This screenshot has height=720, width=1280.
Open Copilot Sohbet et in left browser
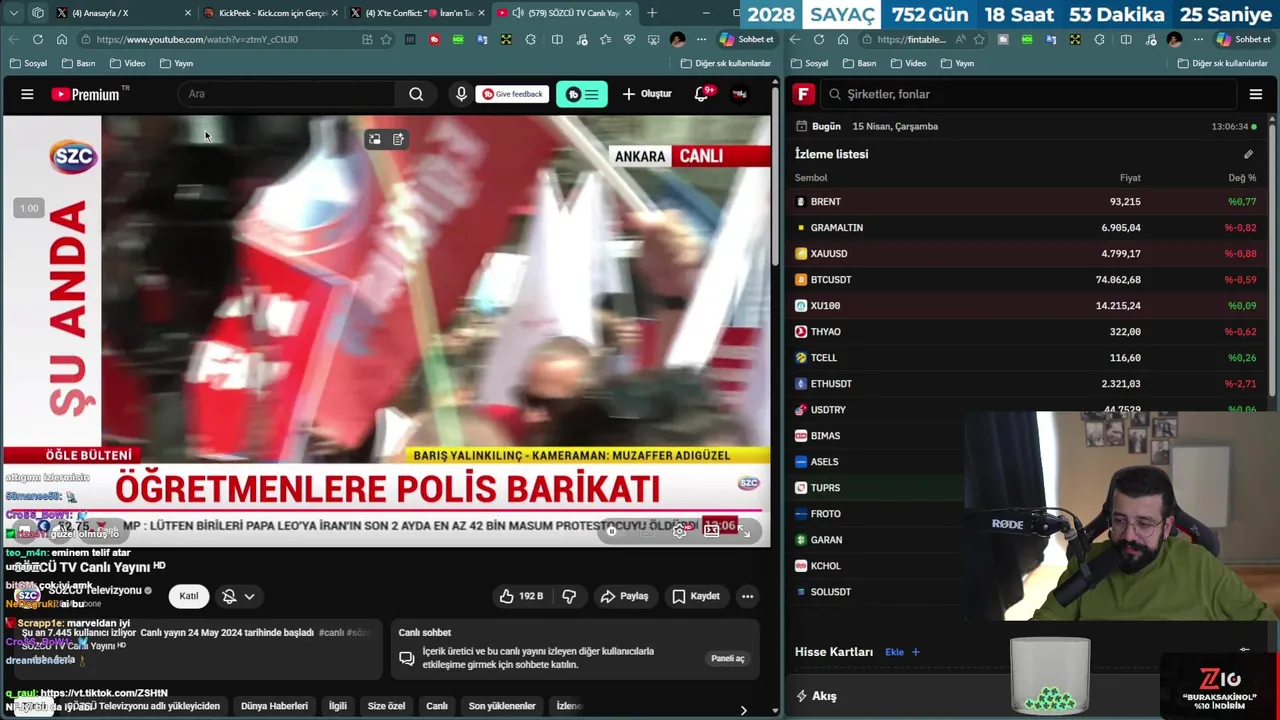click(x=747, y=39)
